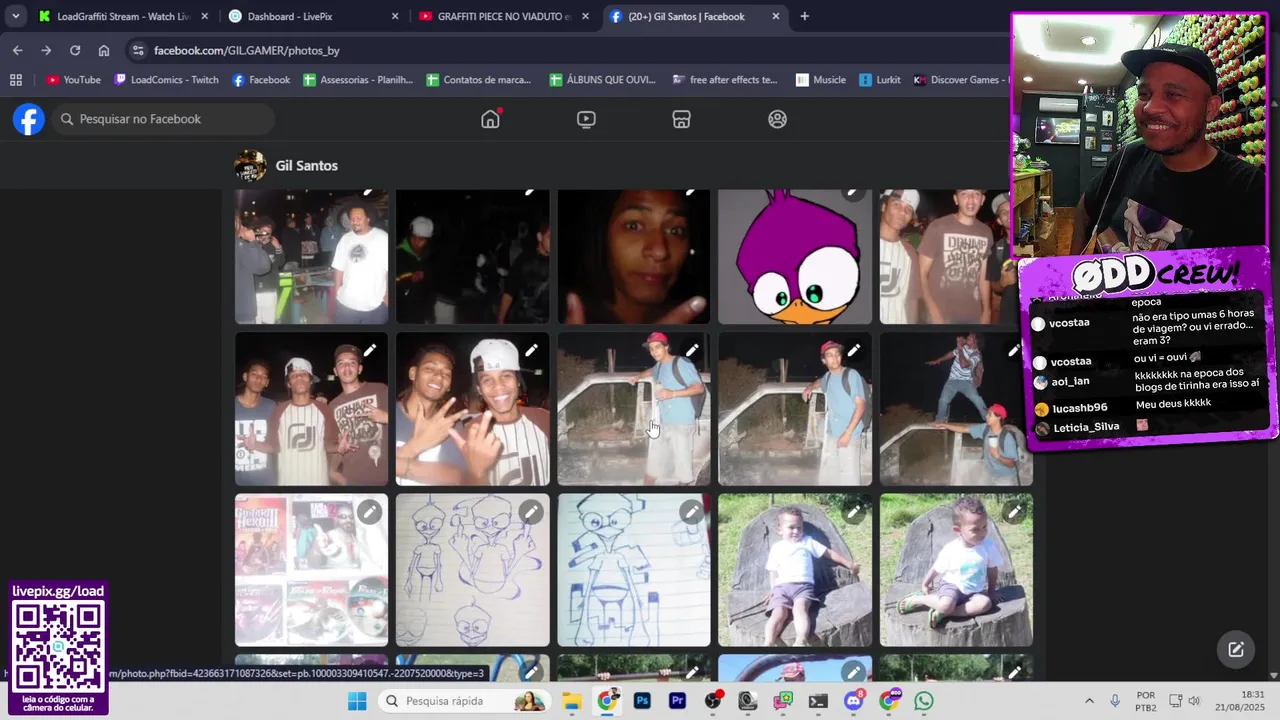
Task: Open the Facebook video (Watch) icon
Action: point(586,119)
